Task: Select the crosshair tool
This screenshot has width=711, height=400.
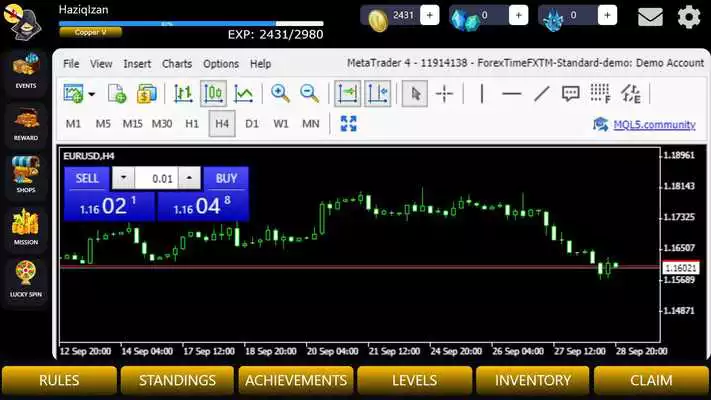Action: pos(444,94)
